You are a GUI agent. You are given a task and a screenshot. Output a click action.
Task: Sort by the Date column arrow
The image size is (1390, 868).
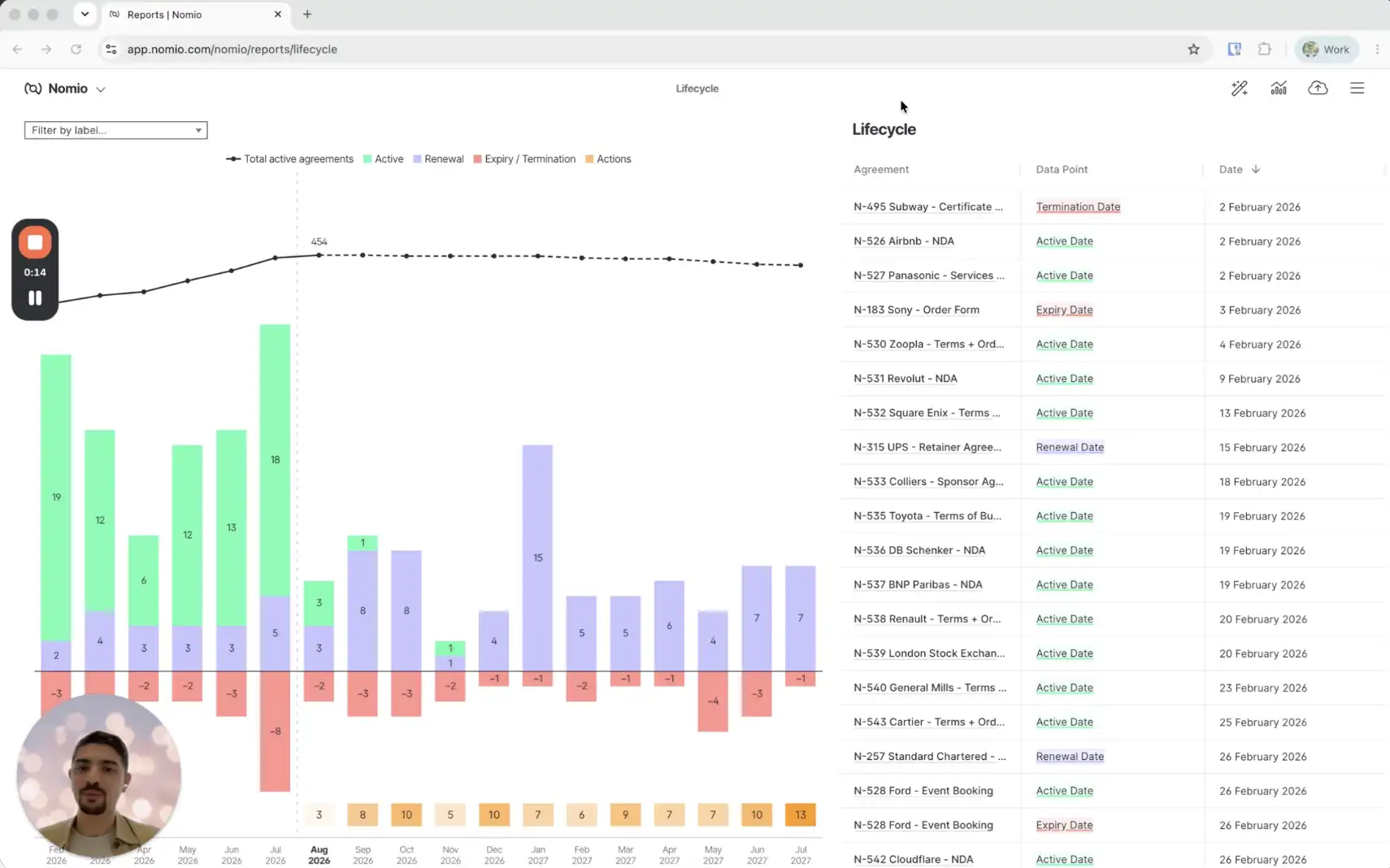(x=1256, y=169)
